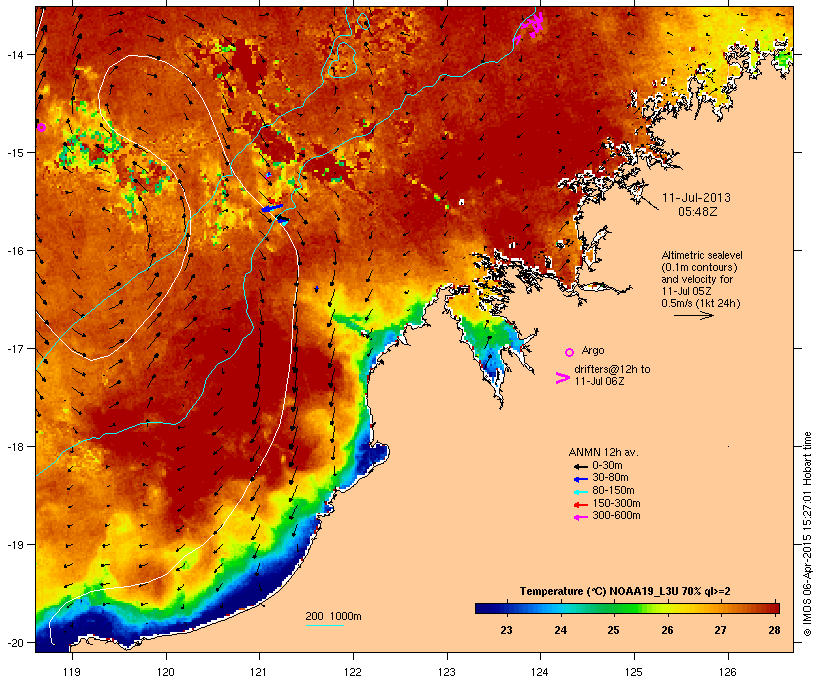Click the longitude label 119
820x680 pixels.
(x=72, y=672)
